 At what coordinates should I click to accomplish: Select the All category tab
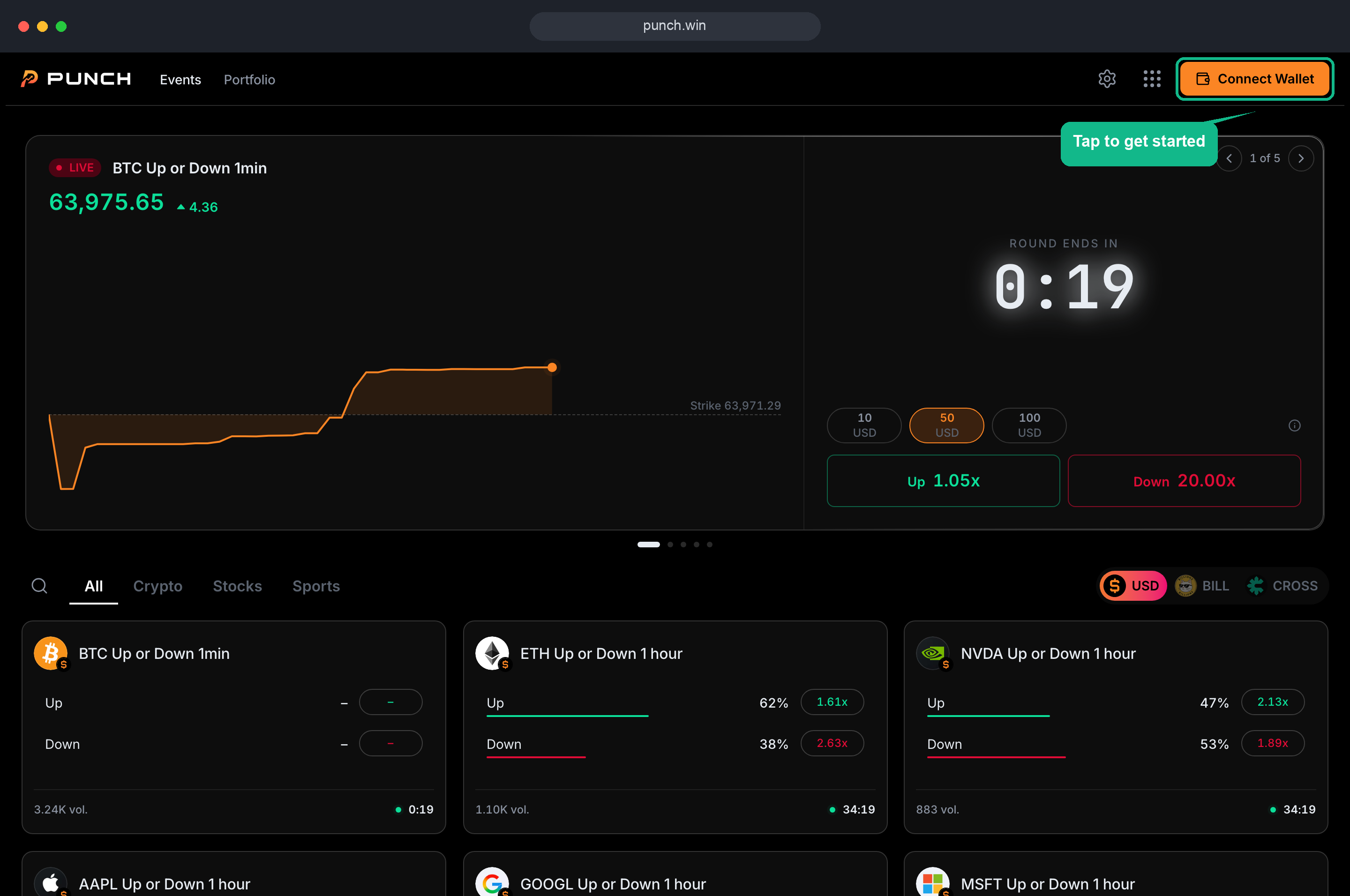coord(94,586)
